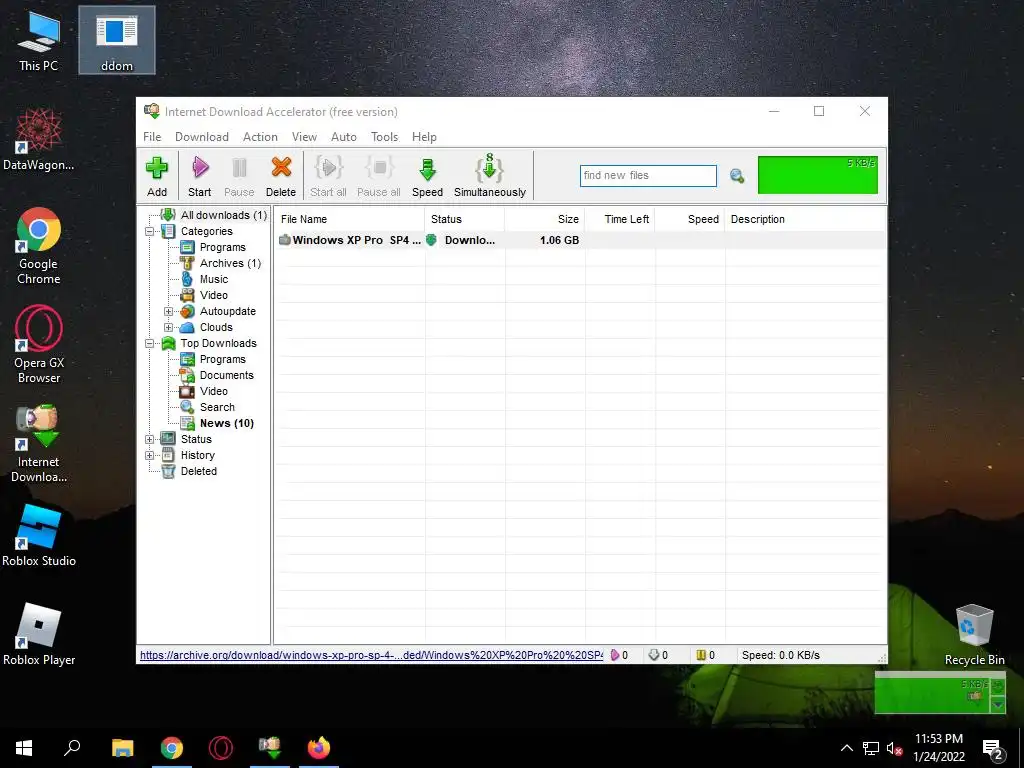Select the Autoupdate tree item
Viewport: 1024px width, 768px height.
(x=227, y=311)
